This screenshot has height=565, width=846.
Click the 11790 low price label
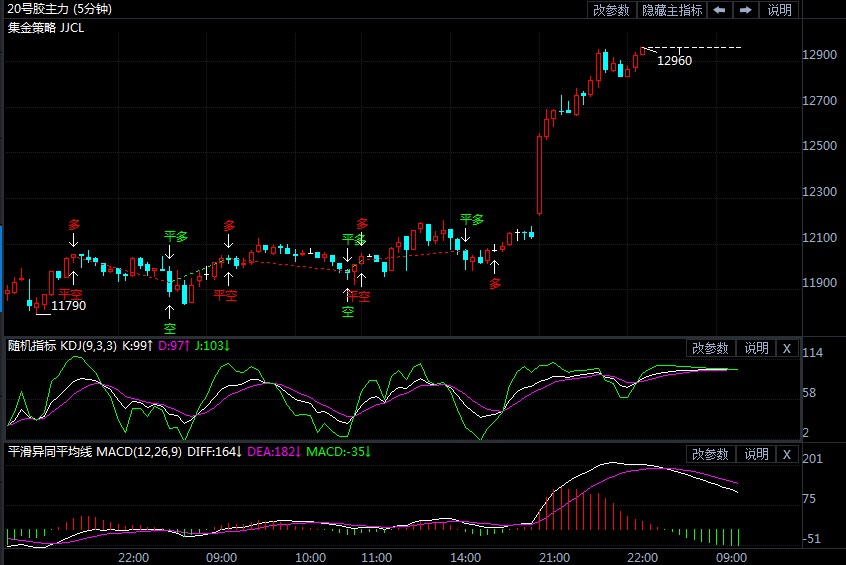[x=69, y=306]
